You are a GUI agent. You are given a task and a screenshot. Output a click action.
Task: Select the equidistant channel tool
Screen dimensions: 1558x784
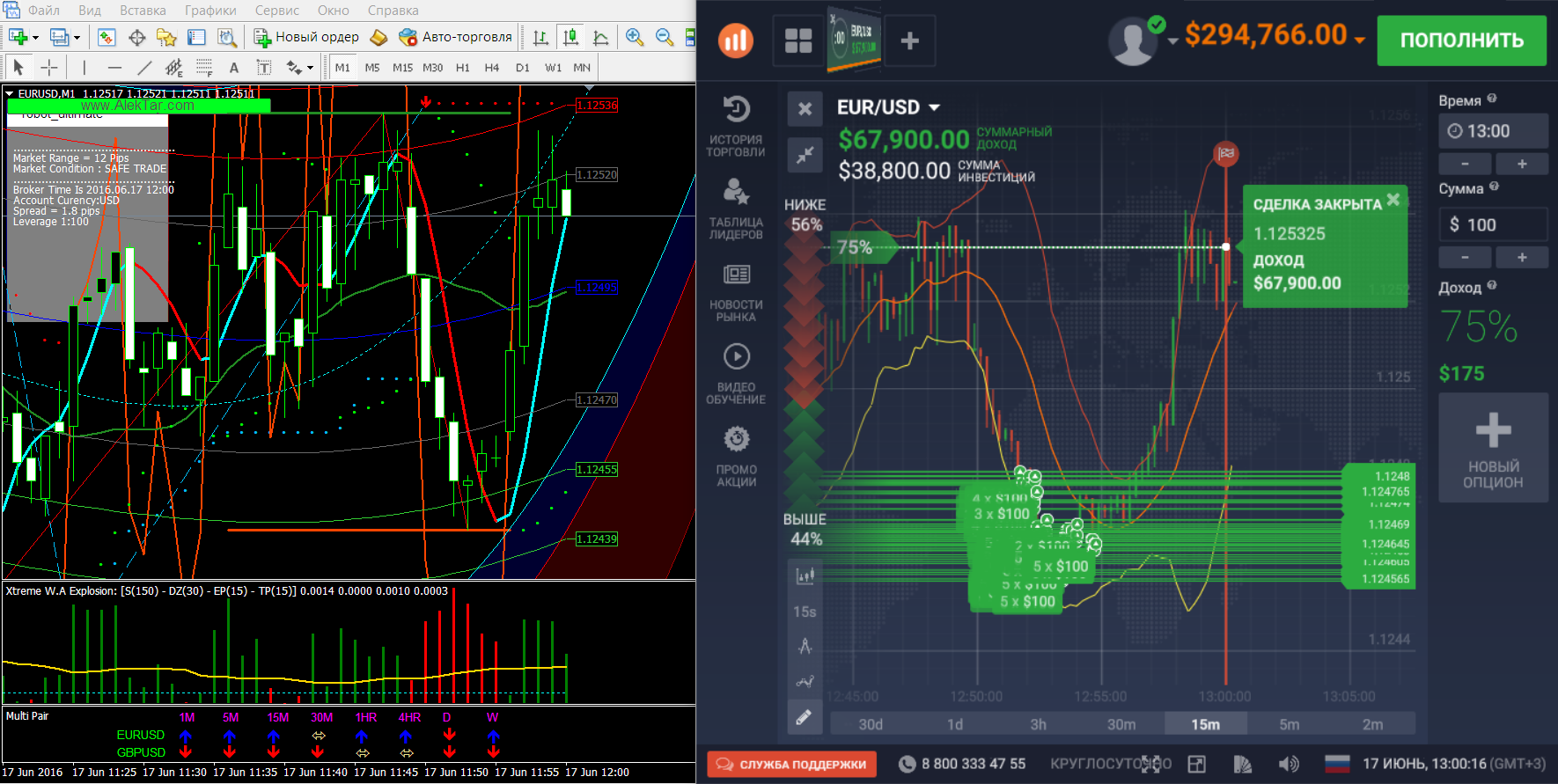point(174,67)
